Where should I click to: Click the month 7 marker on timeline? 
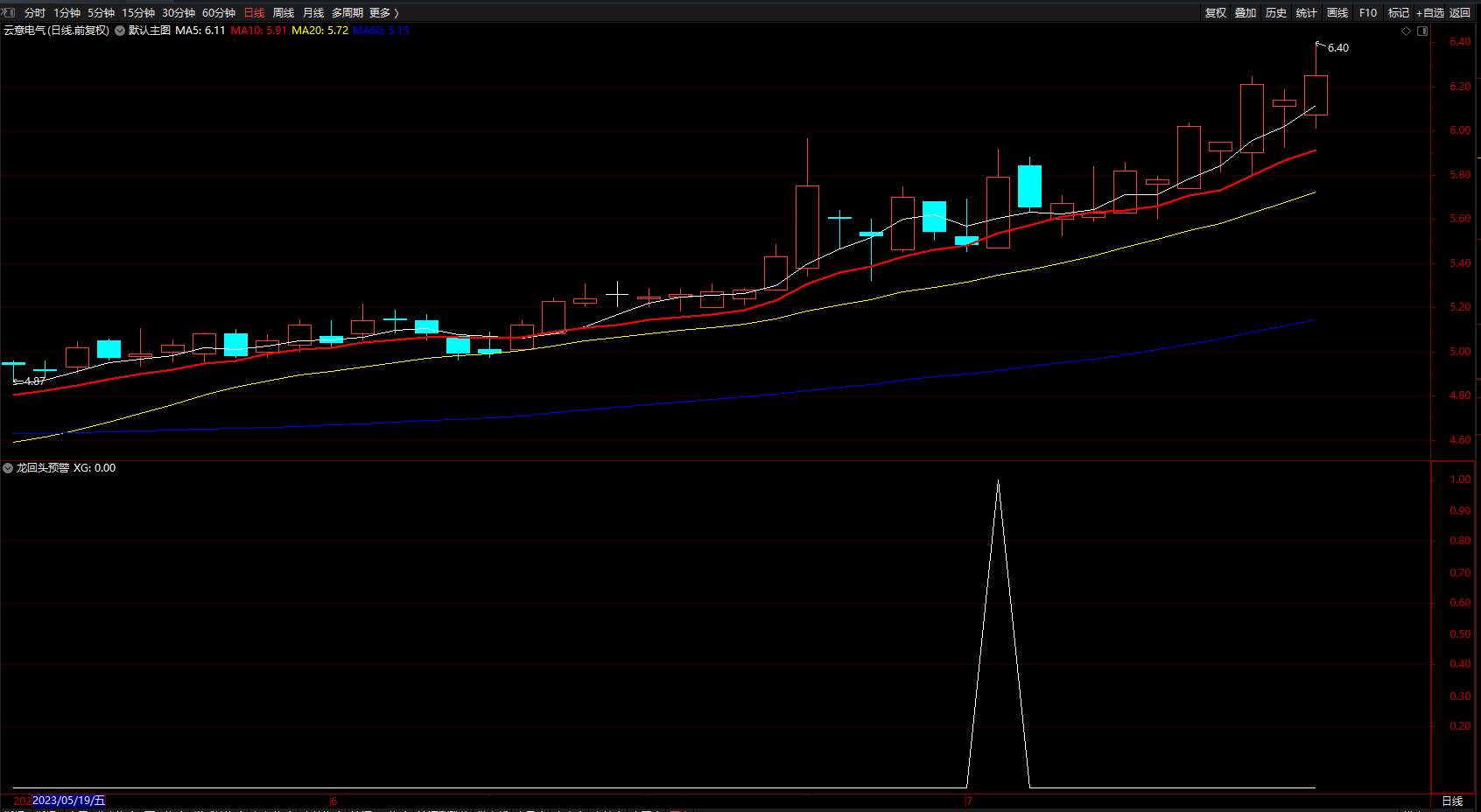970,801
